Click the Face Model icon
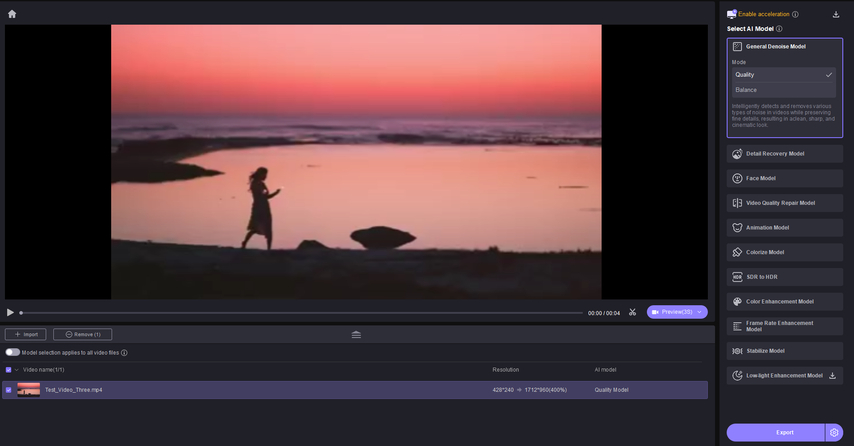 tap(737, 178)
